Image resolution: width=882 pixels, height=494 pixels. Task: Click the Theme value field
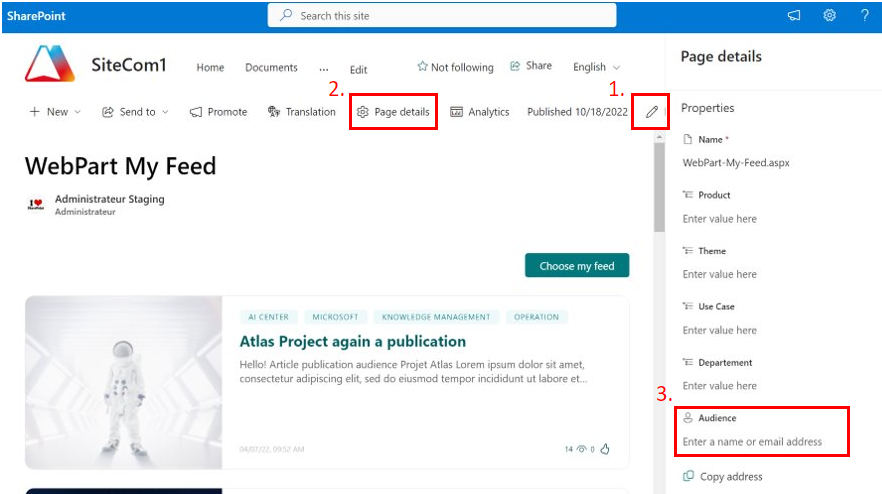click(719, 274)
